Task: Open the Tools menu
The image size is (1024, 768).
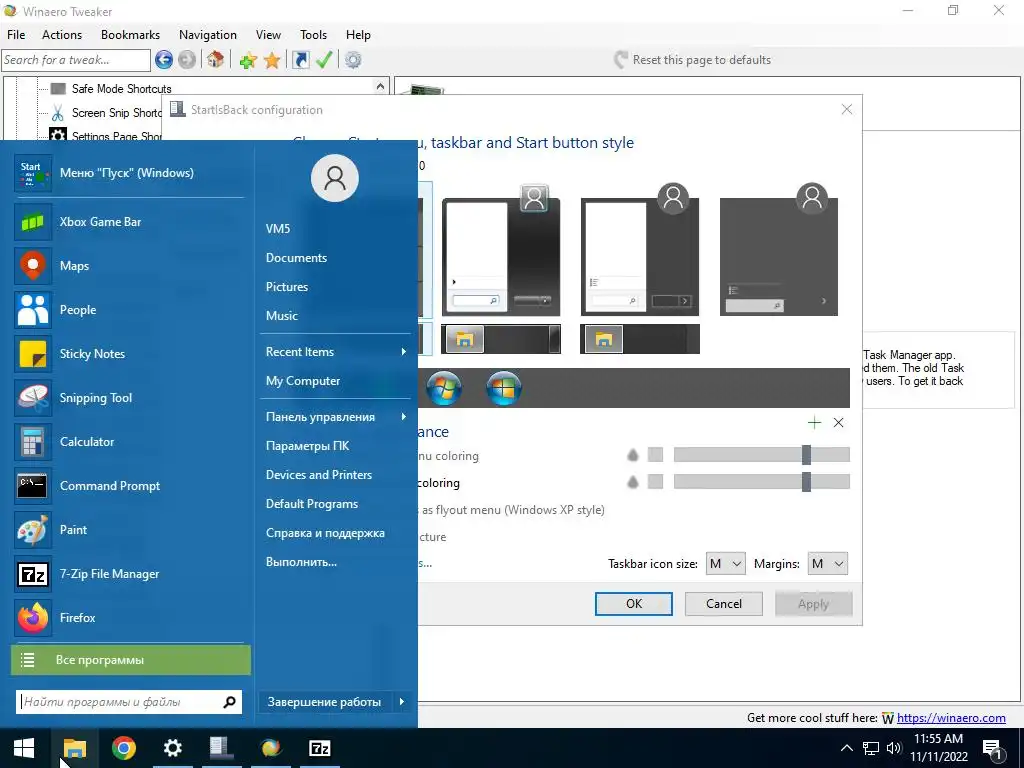Action: (x=313, y=35)
